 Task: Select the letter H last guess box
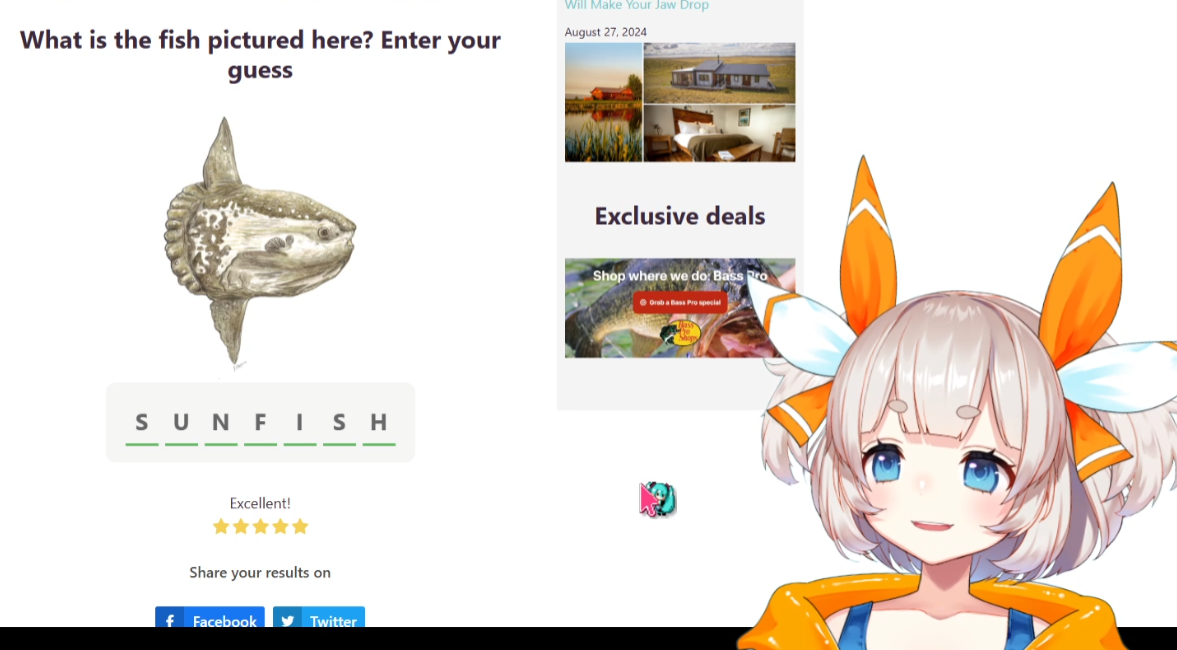click(x=379, y=424)
